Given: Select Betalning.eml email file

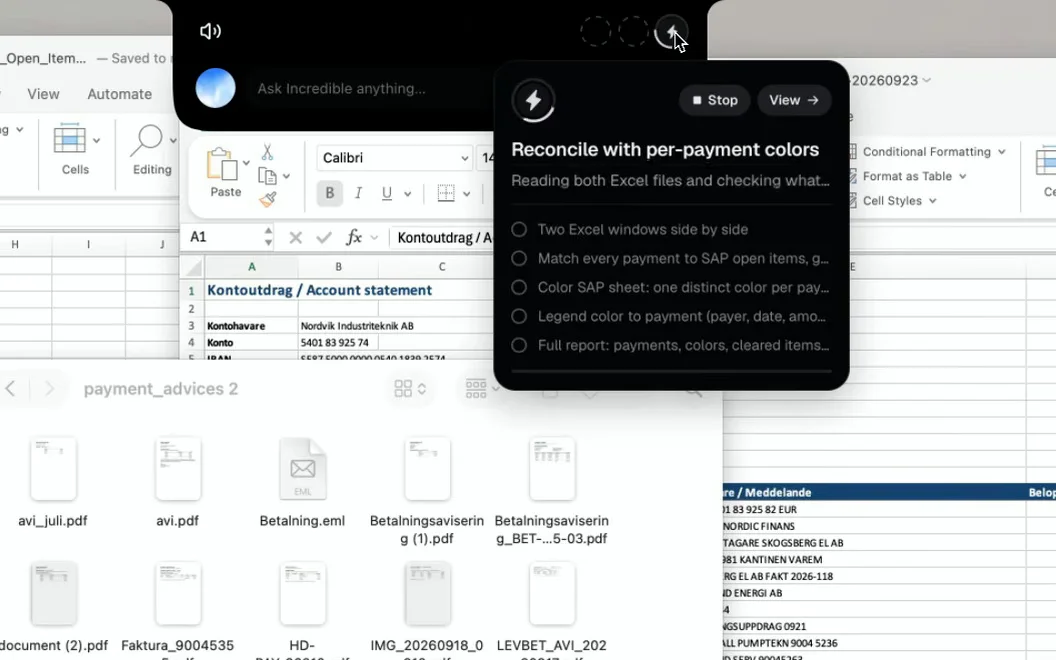Looking at the screenshot, I should [302, 469].
